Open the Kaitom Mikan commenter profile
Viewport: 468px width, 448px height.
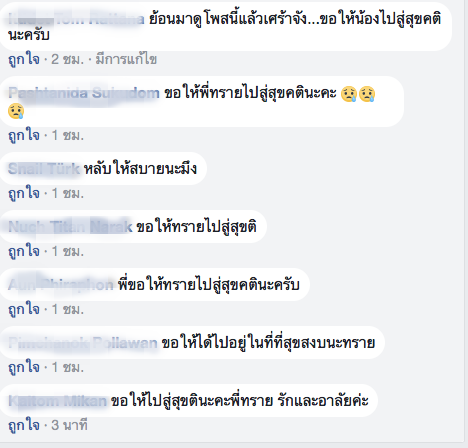[57, 401]
